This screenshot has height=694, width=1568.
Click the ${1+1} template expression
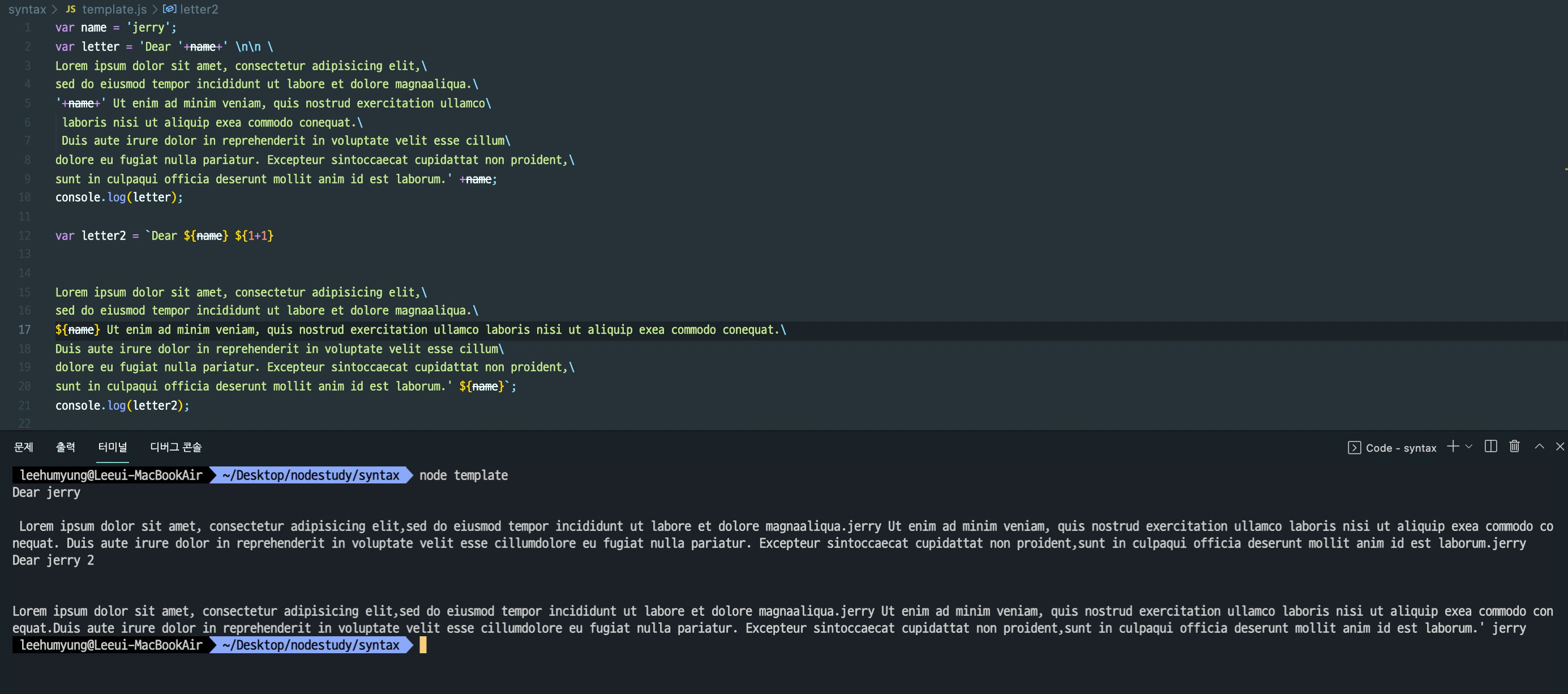[254, 236]
